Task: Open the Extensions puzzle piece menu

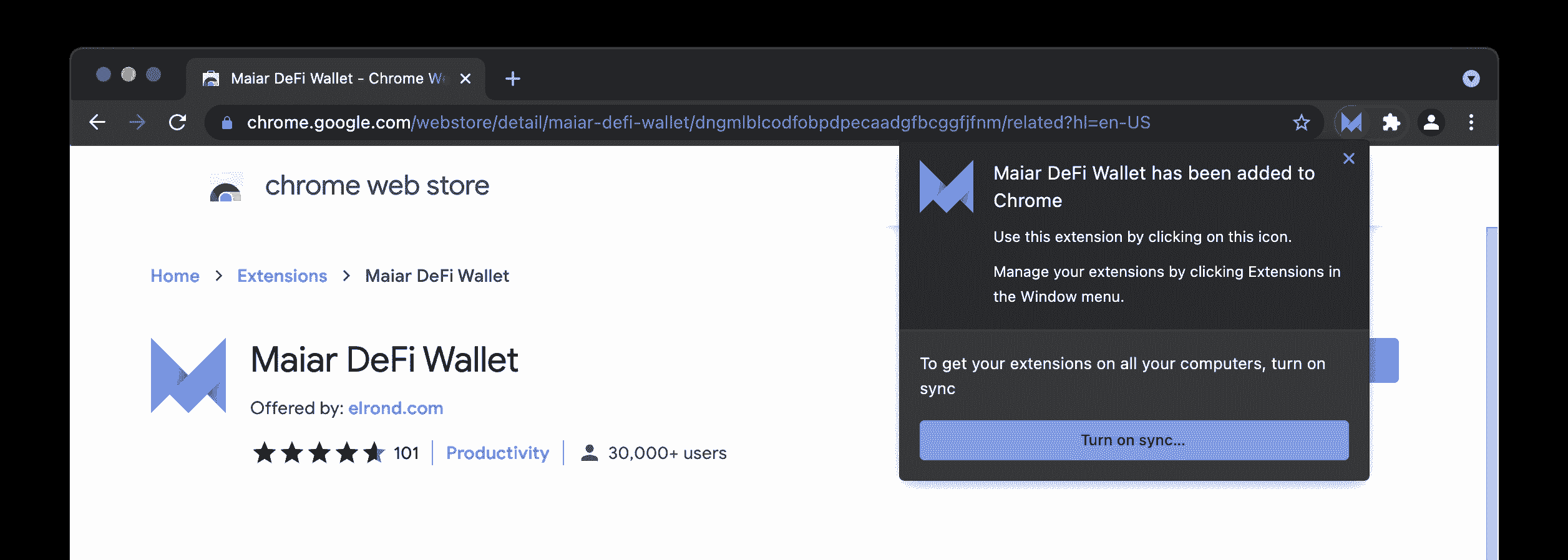Action: click(1391, 122)
